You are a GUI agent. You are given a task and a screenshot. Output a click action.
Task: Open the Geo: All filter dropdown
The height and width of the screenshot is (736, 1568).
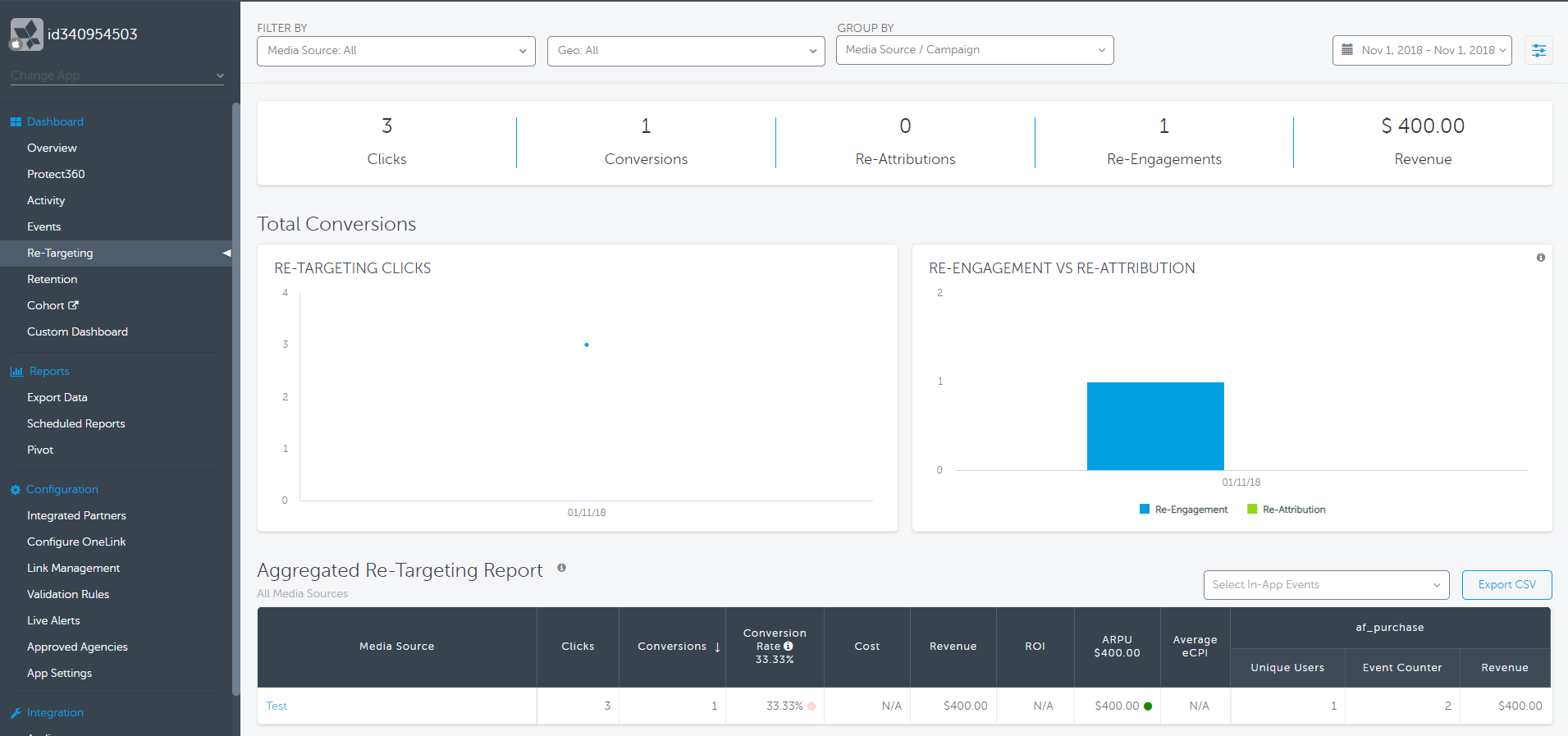click(x=686, y=51)
